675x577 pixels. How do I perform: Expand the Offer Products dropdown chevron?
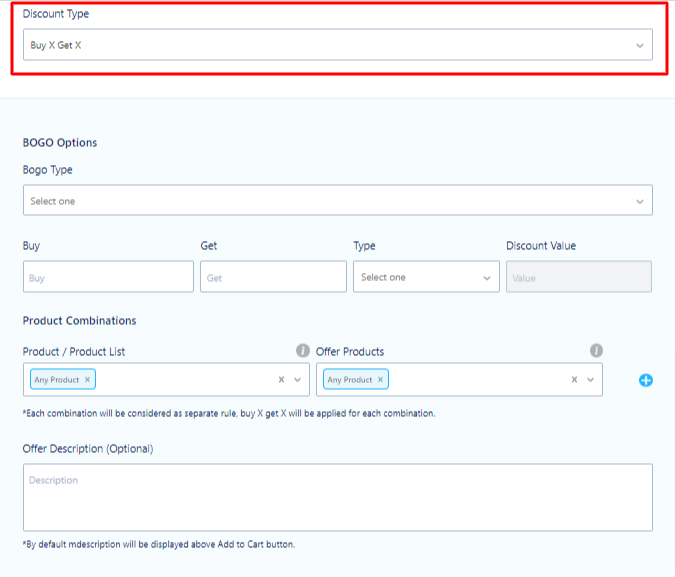coord(590,379)
